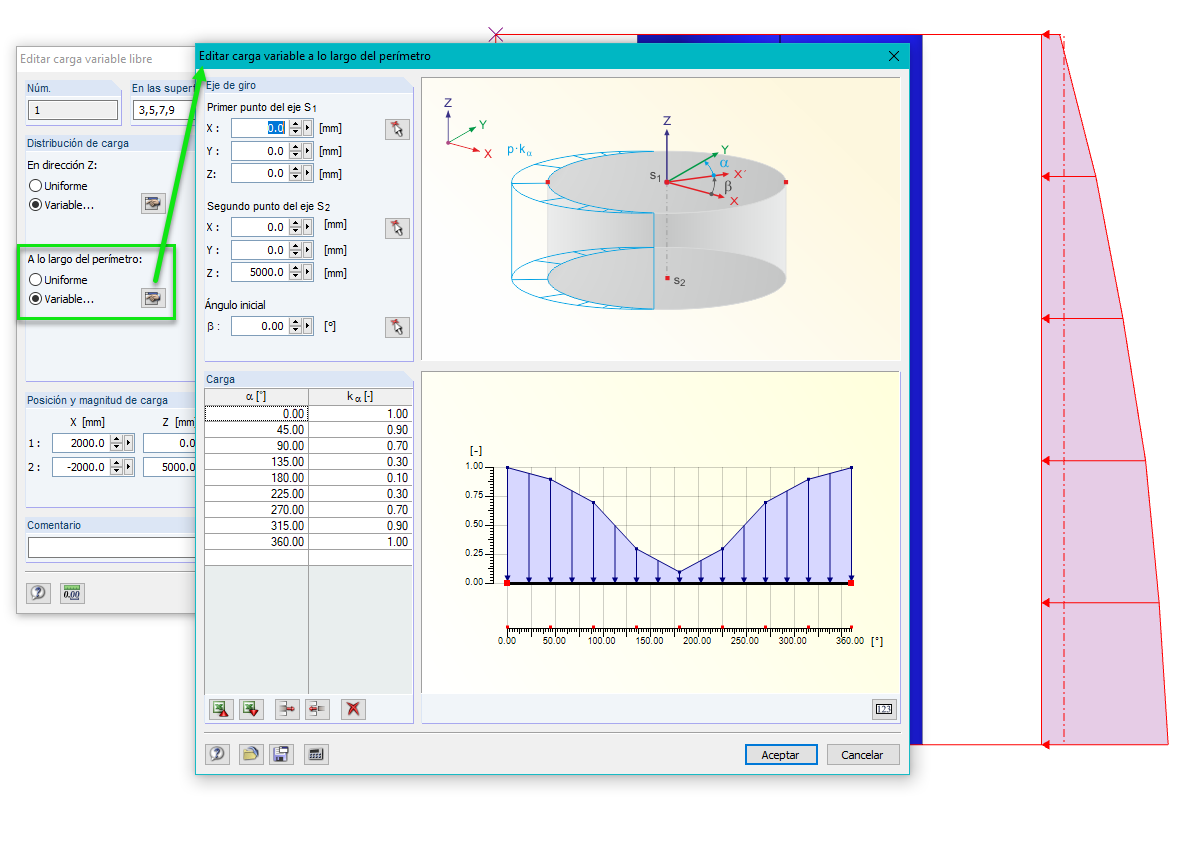
Task: Open help in the perimeter load dialog
Action: click(217, 755)
